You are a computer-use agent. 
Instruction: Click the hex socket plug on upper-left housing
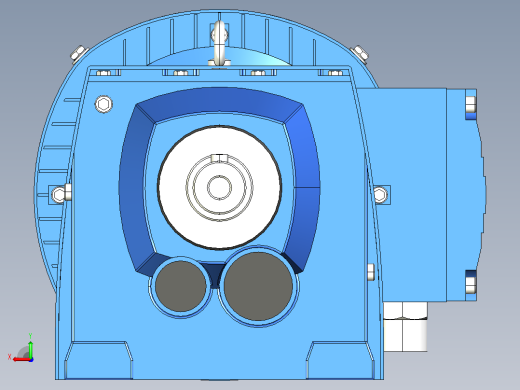(x=103, y=104)
